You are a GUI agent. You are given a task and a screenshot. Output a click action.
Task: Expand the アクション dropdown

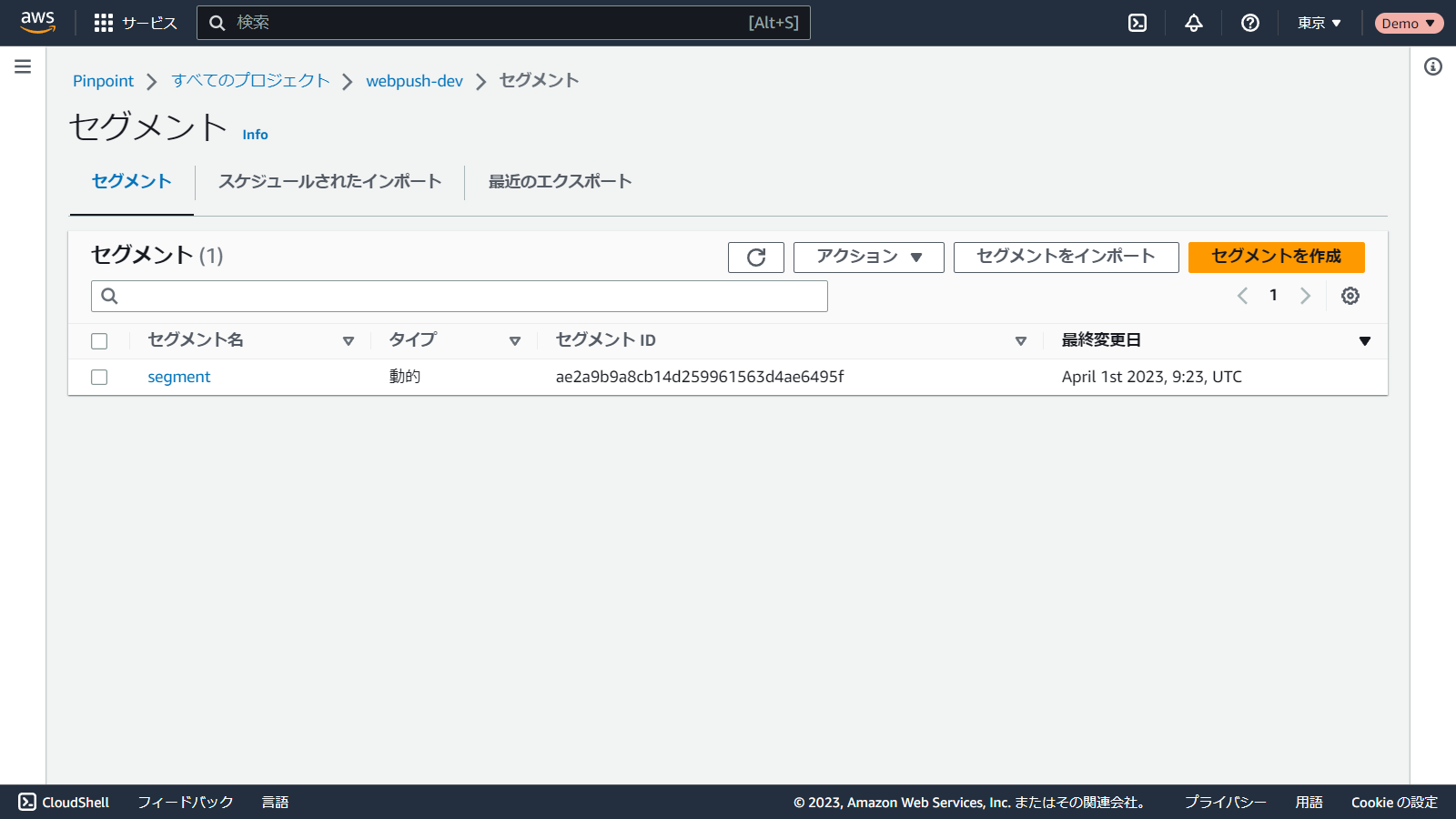pyautogui.click(x=868, y=258)
